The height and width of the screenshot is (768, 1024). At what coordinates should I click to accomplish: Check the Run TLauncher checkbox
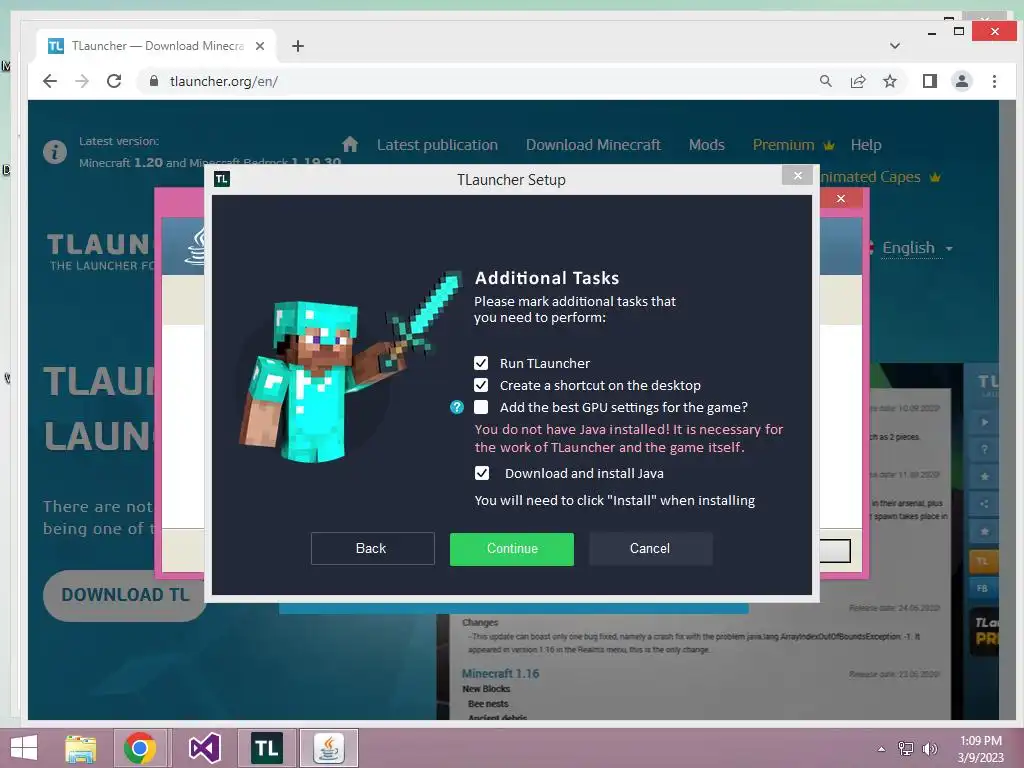481,363
